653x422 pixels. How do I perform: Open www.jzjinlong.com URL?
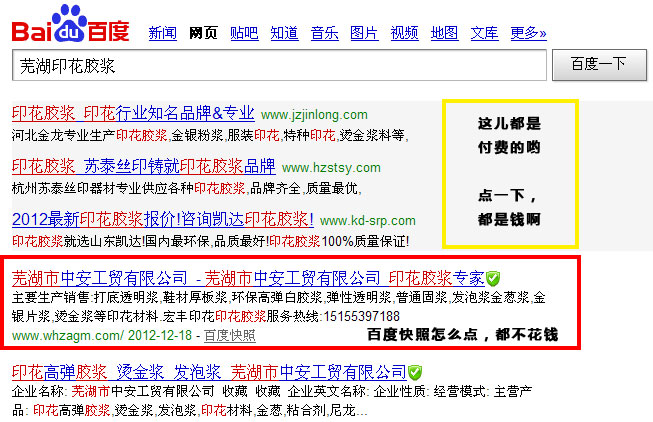tap(314, 115)
